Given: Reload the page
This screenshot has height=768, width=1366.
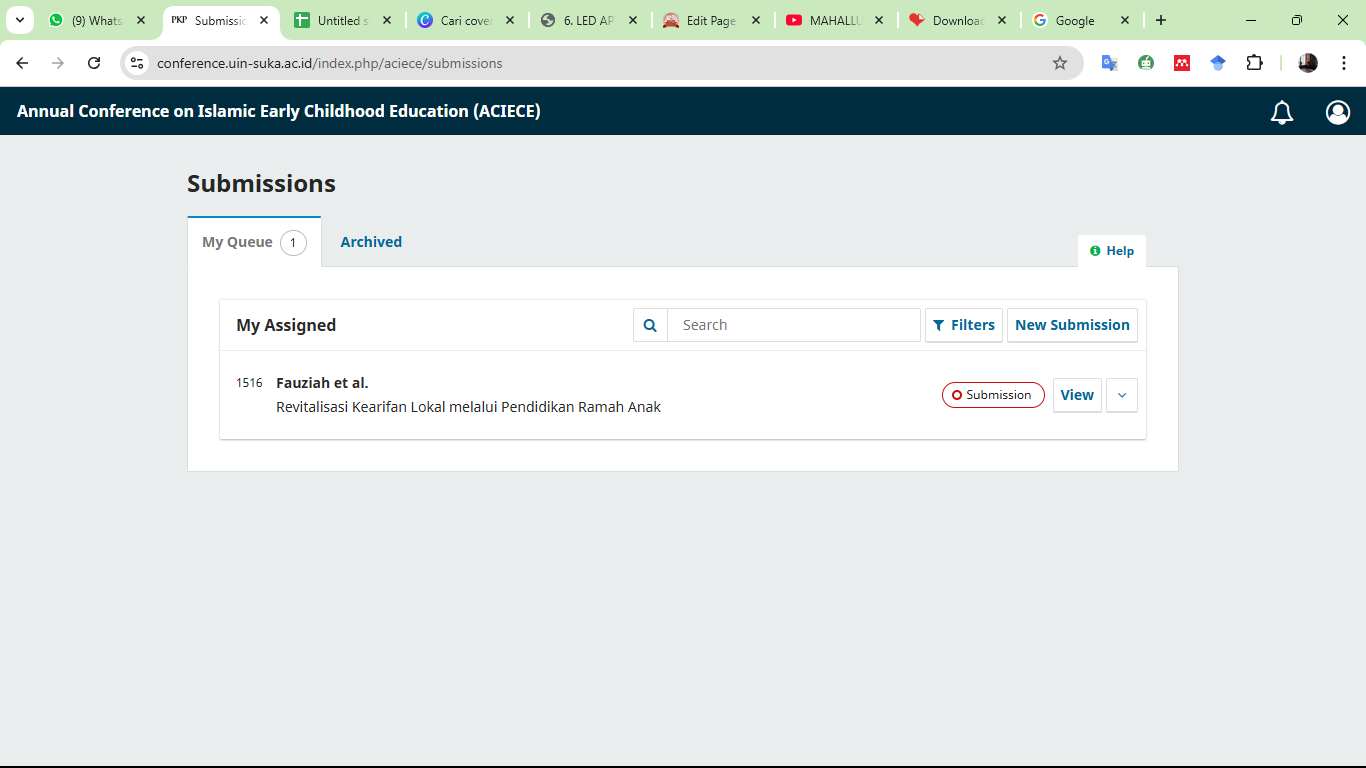Looking at the screenshot, I should [x=94, y=63].
